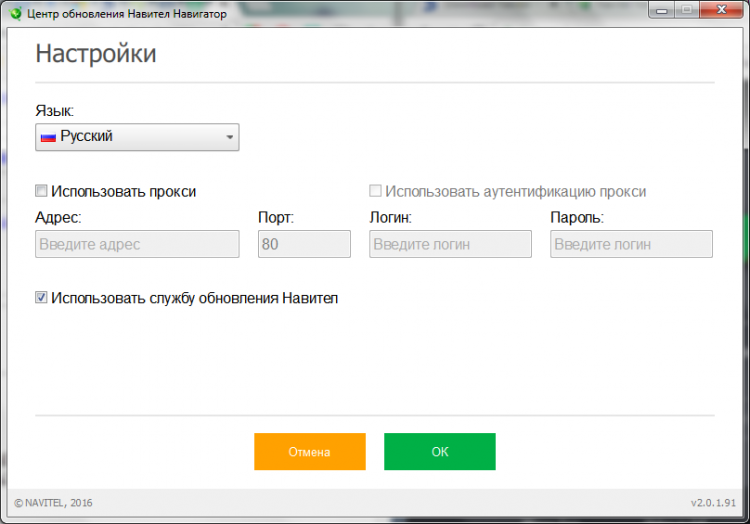Cancel settings with the Отмена button
The height and width of the screenshot is (524, 750).
click(x=310, y=452)
